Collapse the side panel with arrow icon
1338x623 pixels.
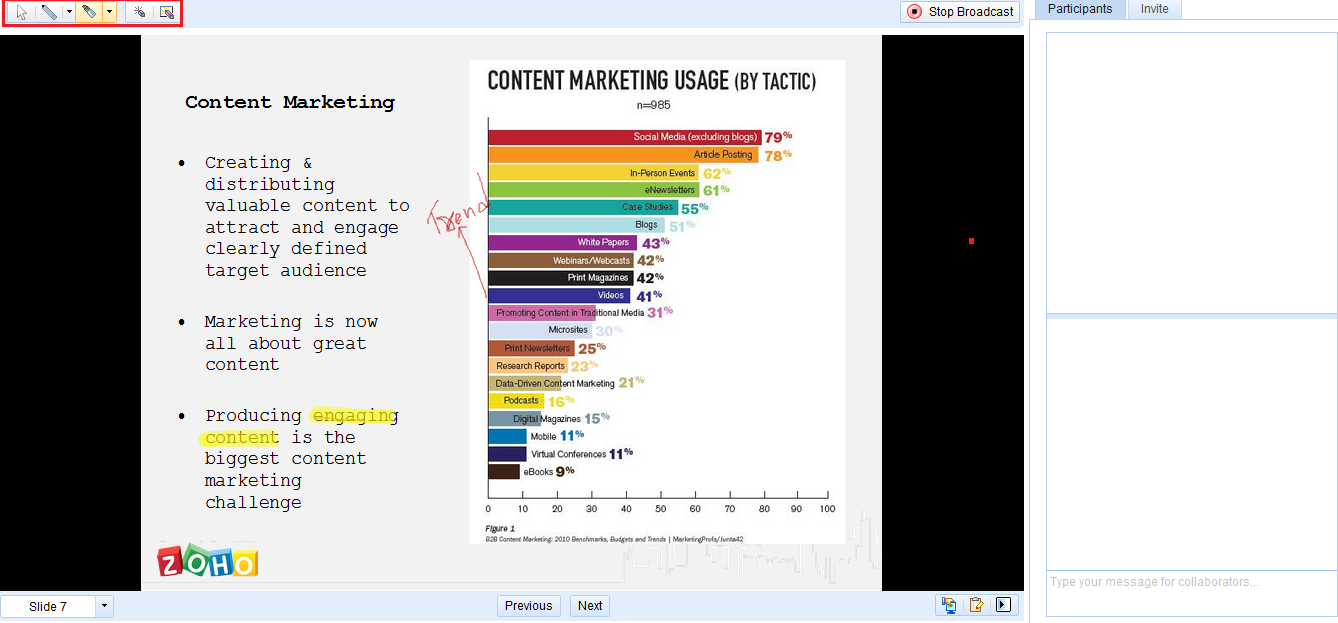(x=1004, y=605)
